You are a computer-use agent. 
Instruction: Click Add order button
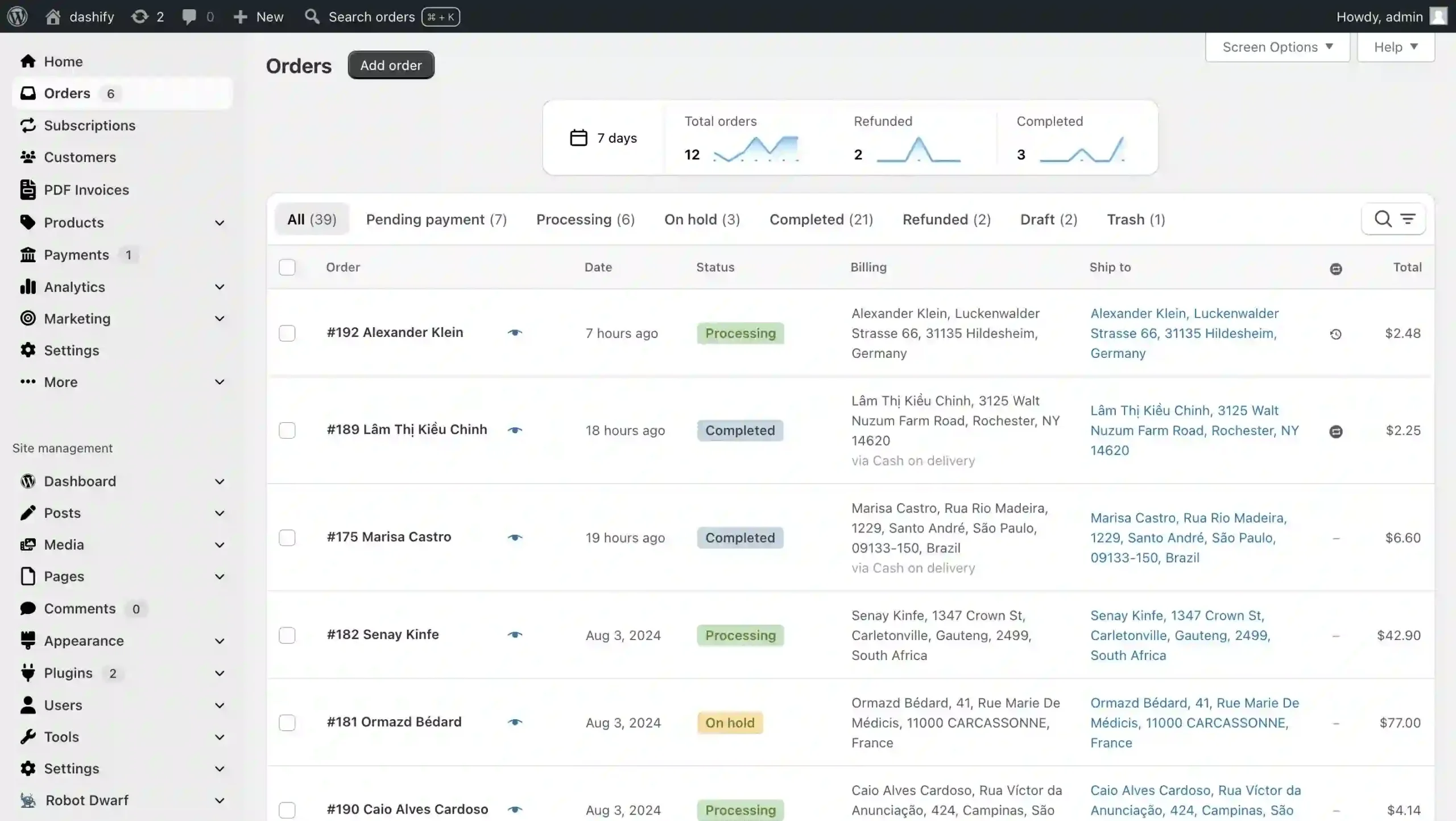point(390,64)
